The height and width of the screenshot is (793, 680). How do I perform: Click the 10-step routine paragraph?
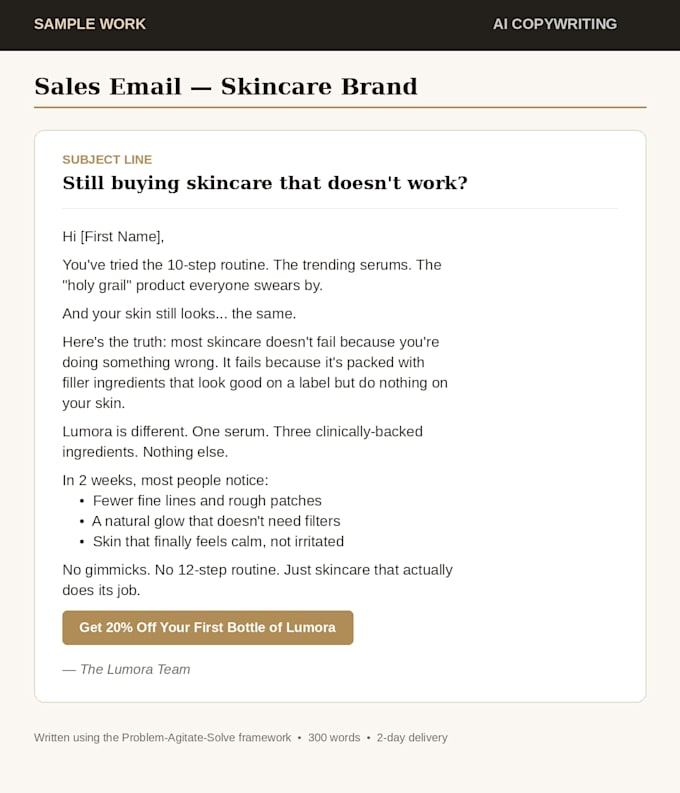tap(252, 275)
